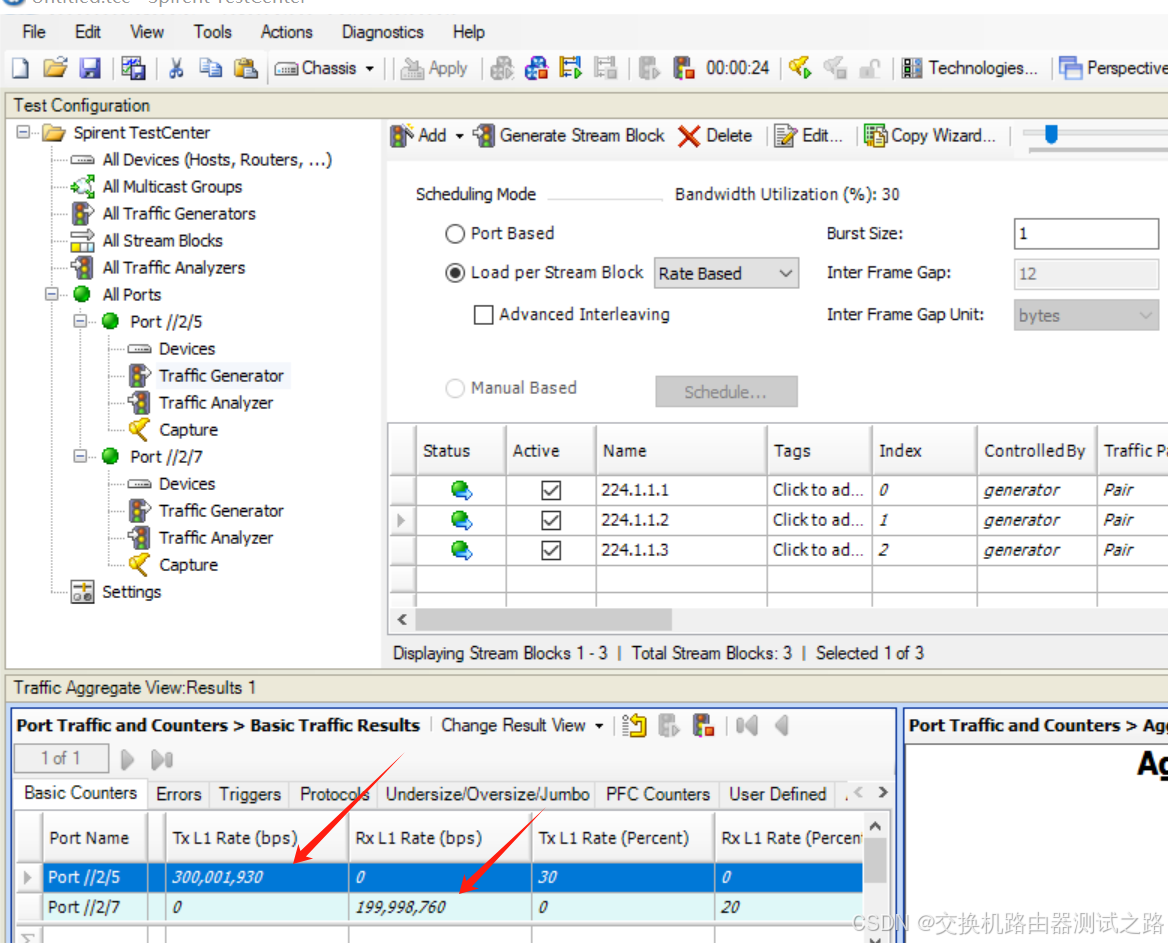Click the Add stream block button
The image size is (1168, 943).
tap(419, 136)
